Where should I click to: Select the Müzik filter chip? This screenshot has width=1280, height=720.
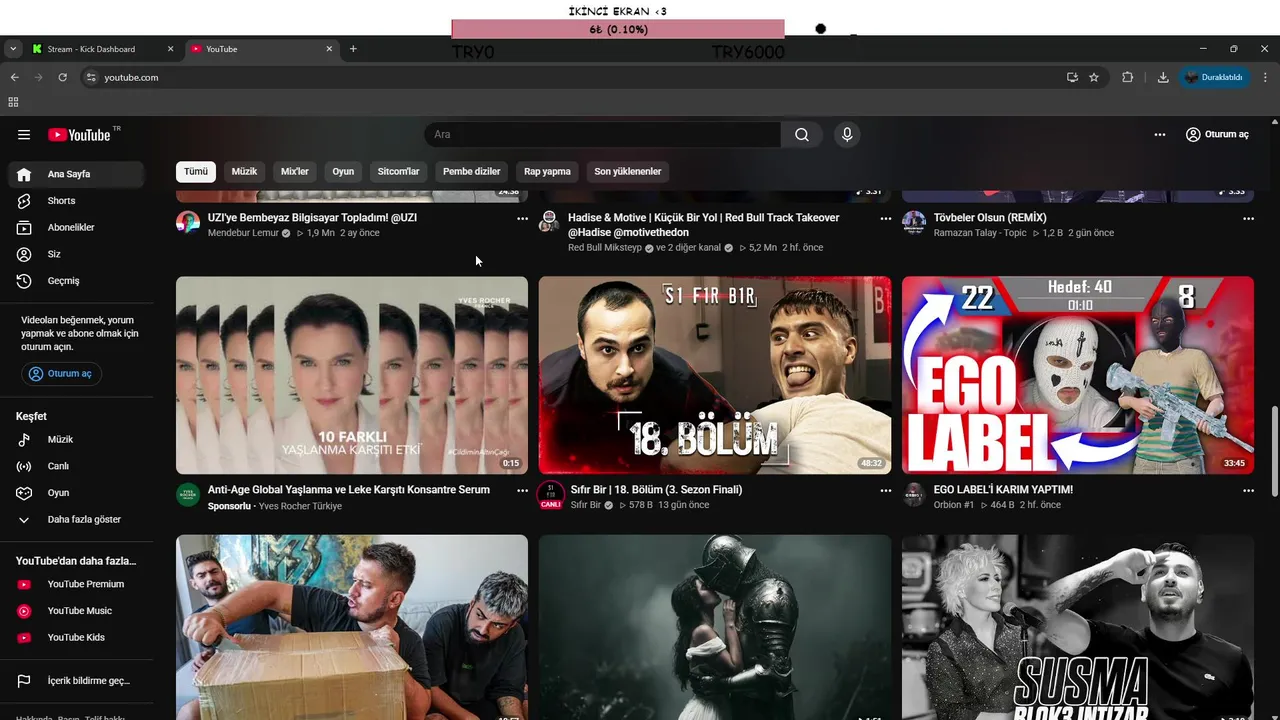[x=244, y=172]
